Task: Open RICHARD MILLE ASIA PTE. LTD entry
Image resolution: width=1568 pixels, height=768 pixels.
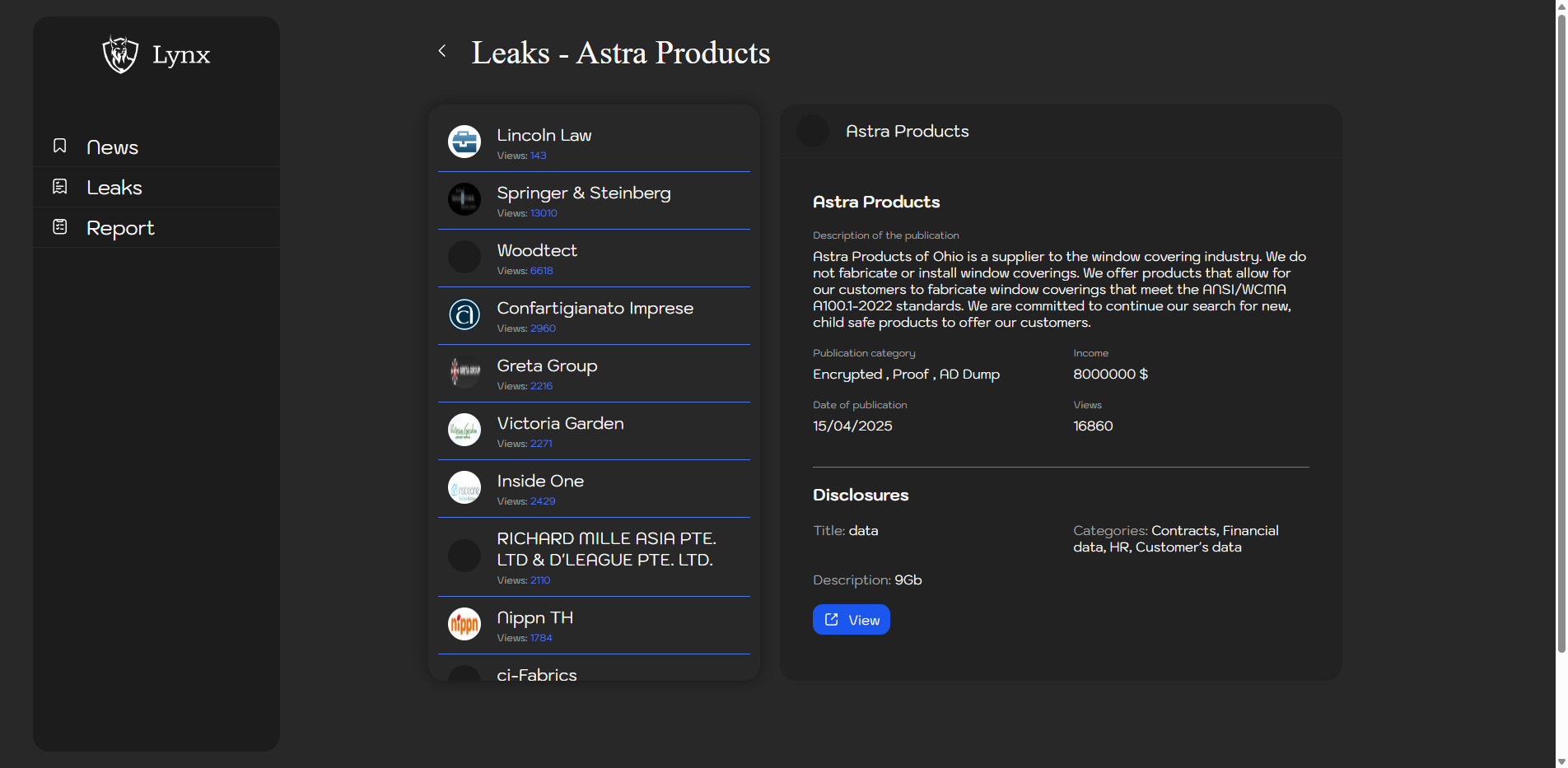Action: click(606, 549)
